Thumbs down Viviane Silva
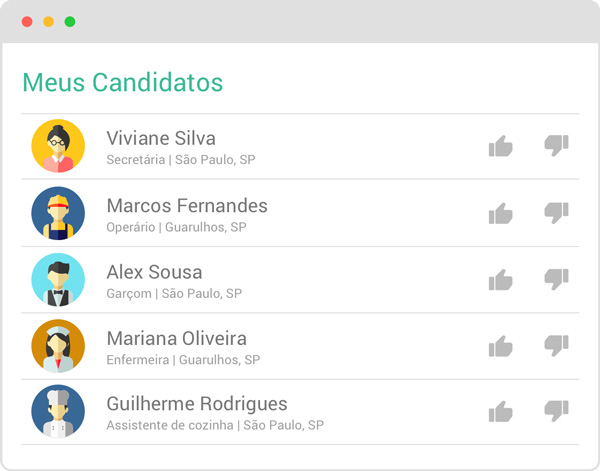Screen dimensions: 600x471 [x=556, y=146]
